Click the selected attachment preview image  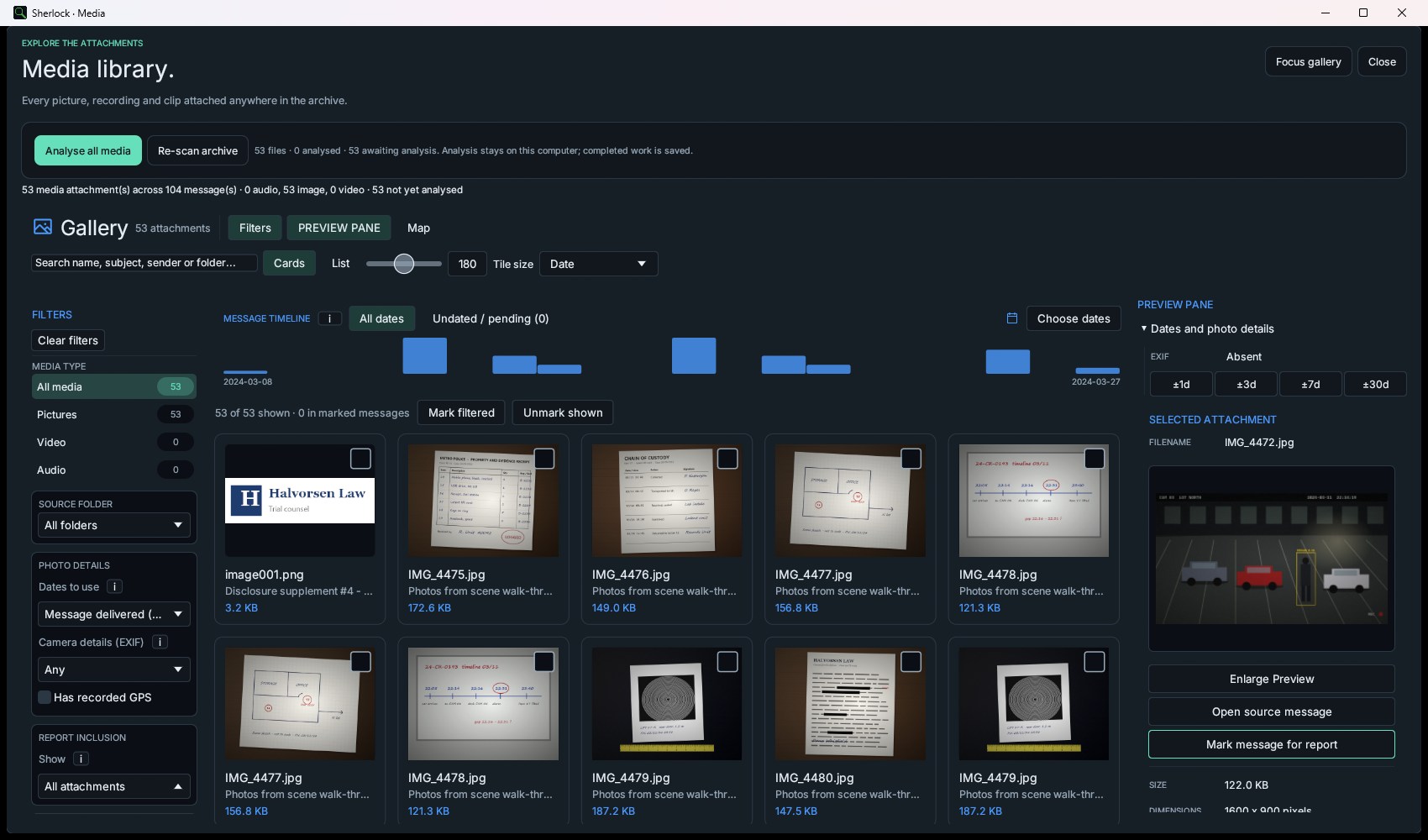point(1272,559)
